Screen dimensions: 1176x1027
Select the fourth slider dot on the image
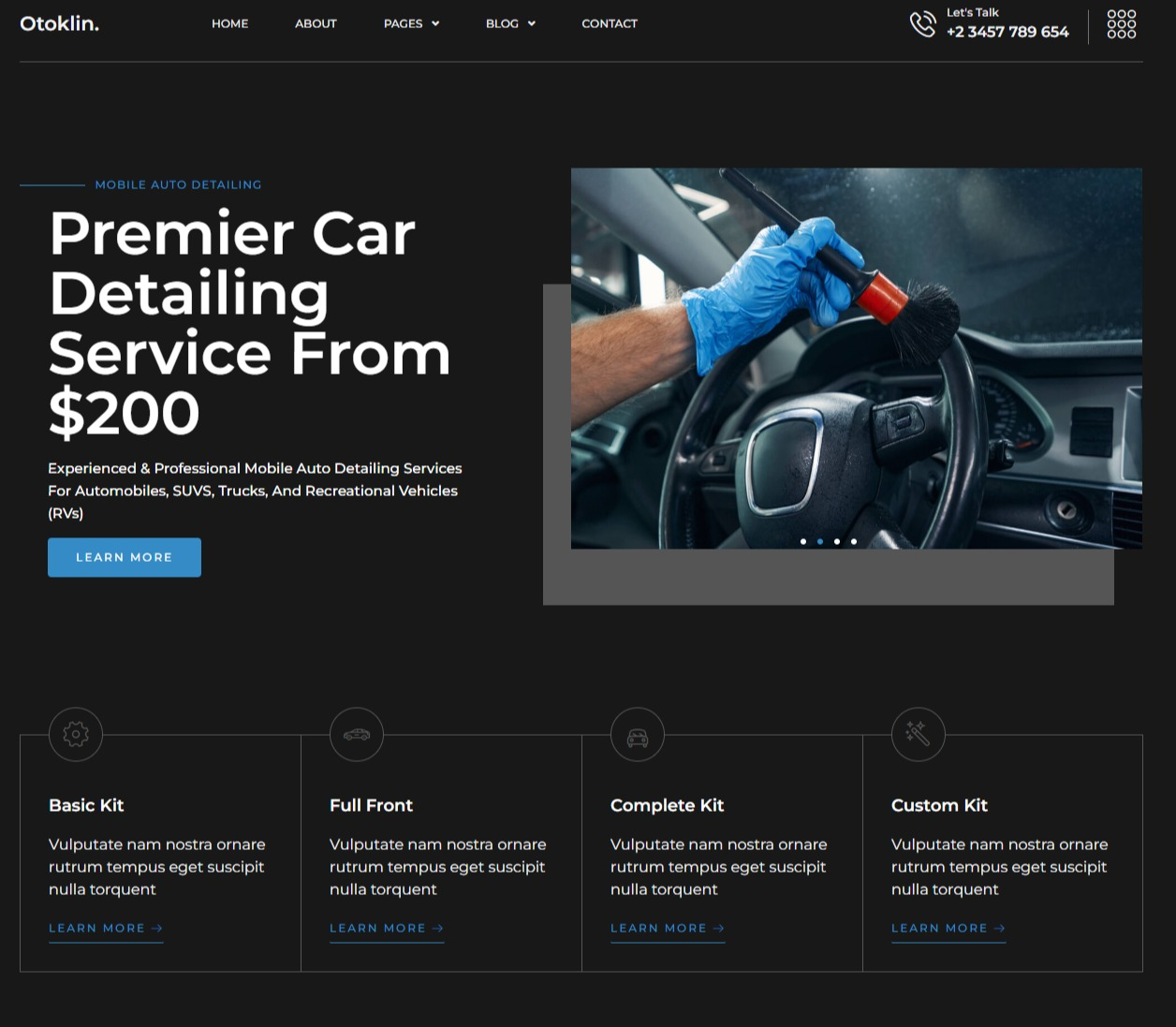click(854, 541)
